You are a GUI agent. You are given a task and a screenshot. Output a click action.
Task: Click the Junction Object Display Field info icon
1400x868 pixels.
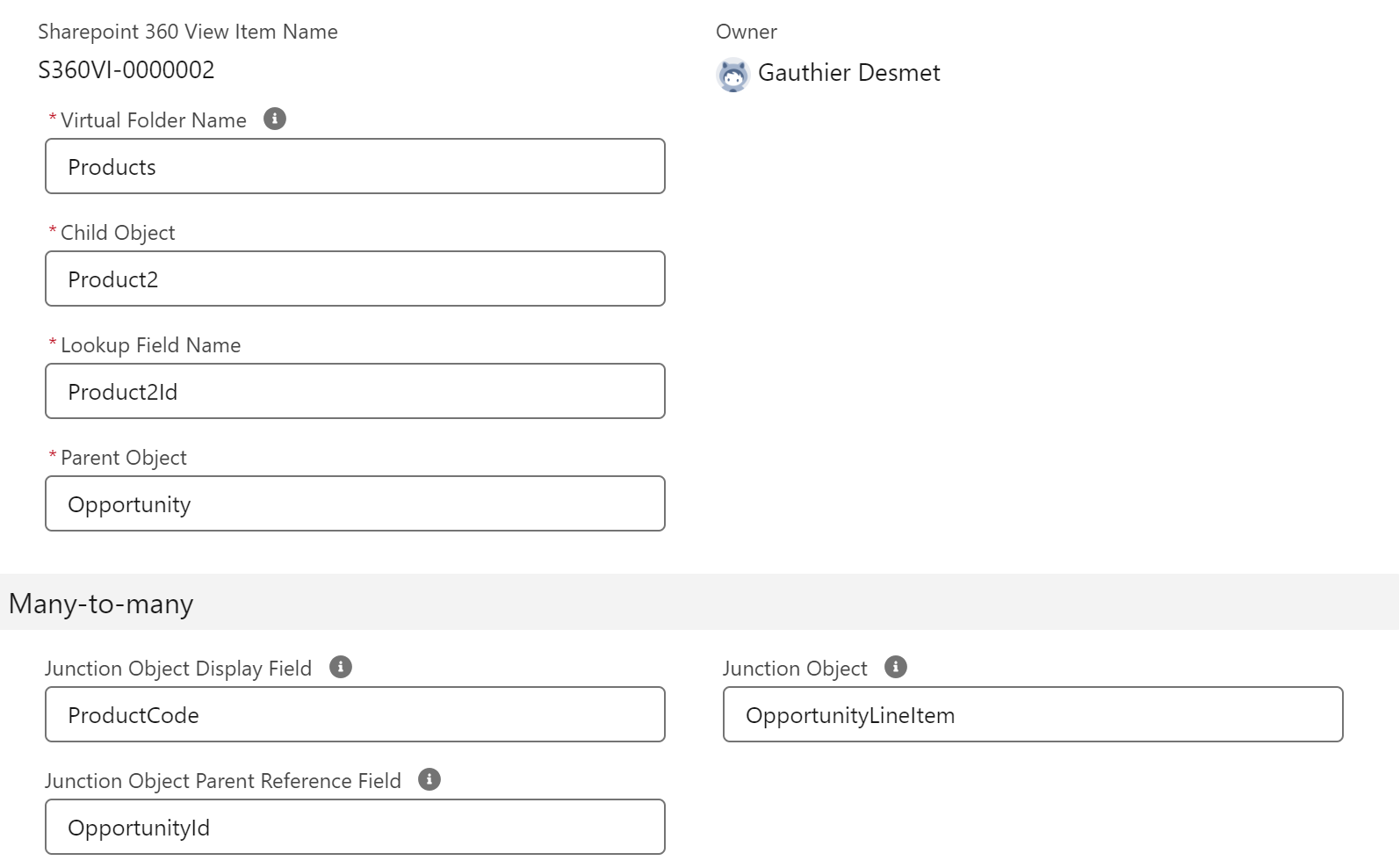pyautogui.click(x=341, y=667)
